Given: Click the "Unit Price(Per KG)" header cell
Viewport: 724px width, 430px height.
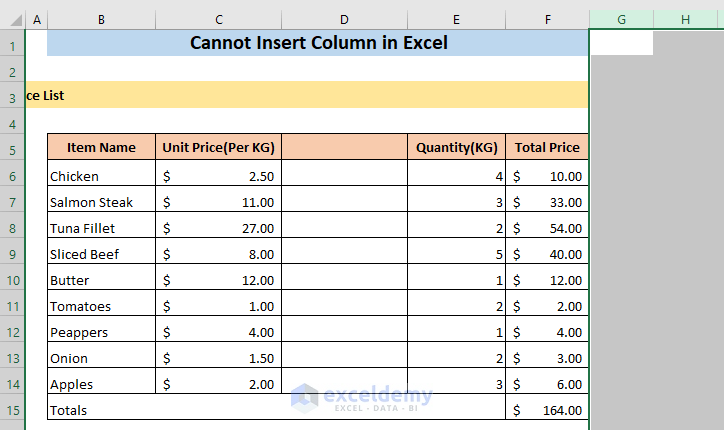Looking at the screenshot, I should 218,147.
